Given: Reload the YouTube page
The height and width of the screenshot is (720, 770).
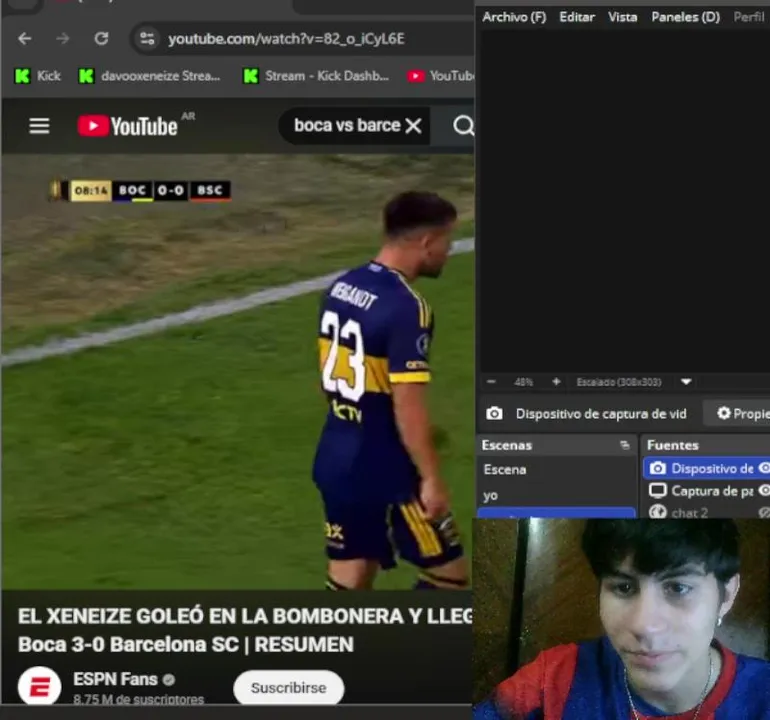Looking at the screenshot, I should pos(101,38).
